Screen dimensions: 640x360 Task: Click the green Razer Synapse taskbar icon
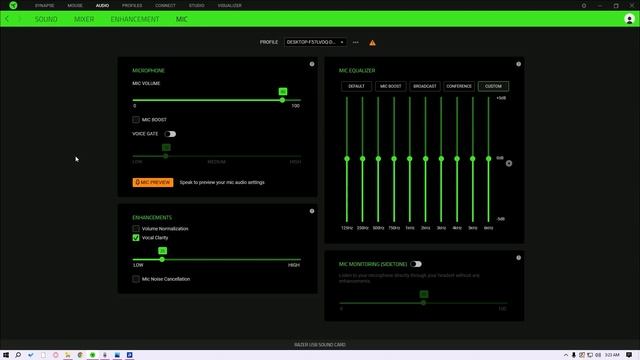click(x=93, y=355)
